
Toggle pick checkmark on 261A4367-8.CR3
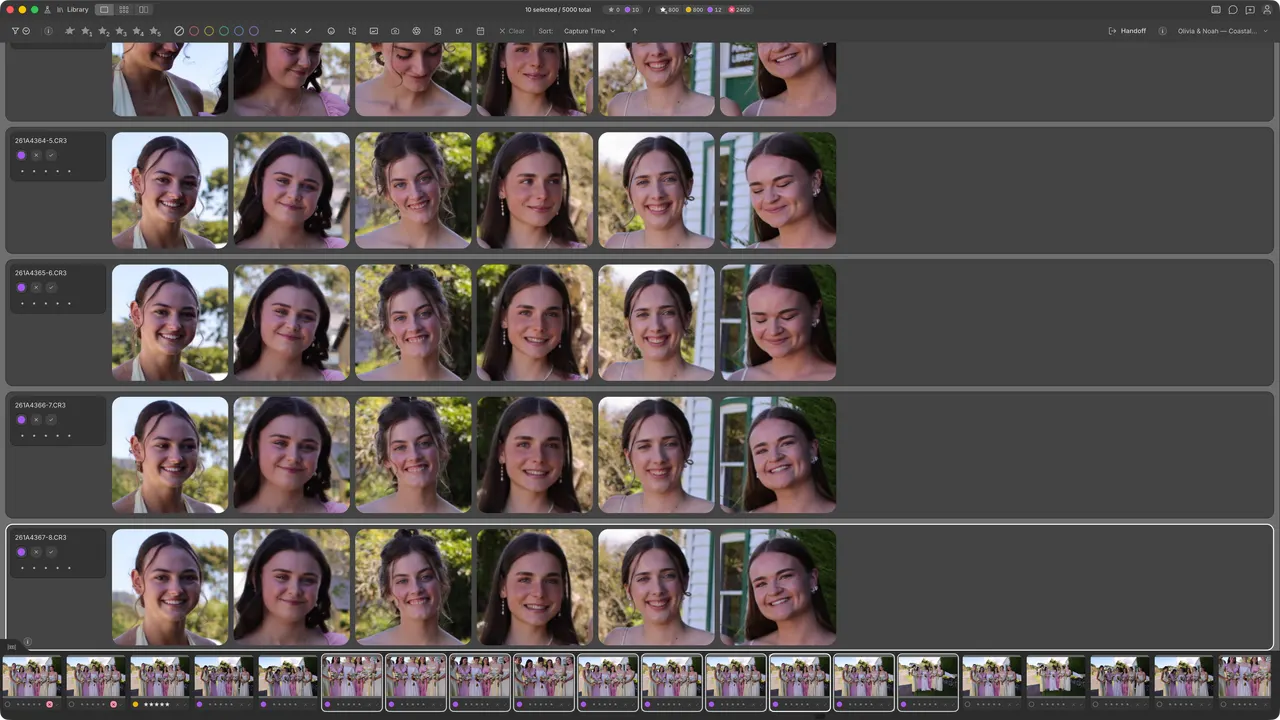(51, 552)
